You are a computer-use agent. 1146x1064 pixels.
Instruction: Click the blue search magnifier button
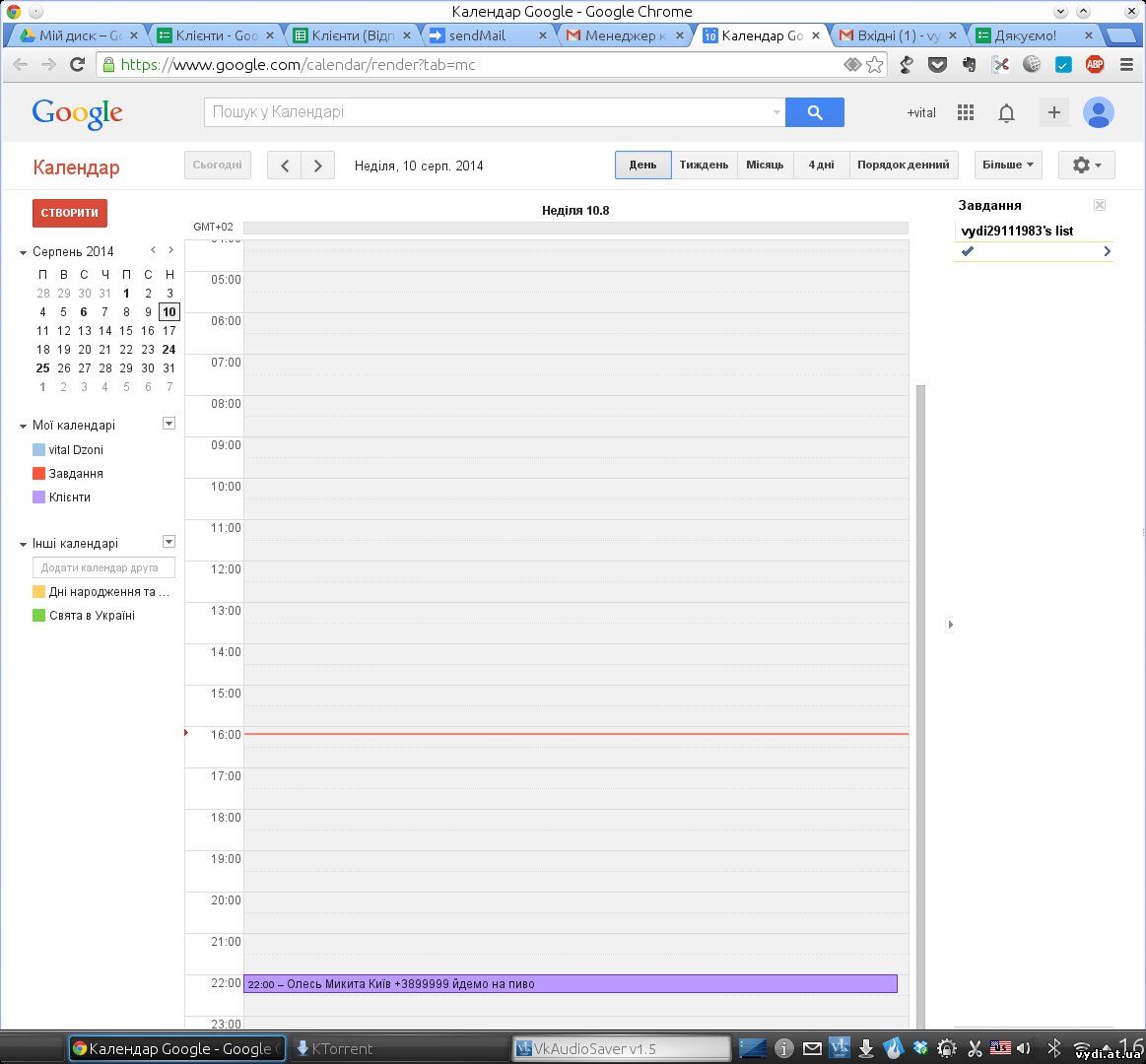(x=814, y=112)
